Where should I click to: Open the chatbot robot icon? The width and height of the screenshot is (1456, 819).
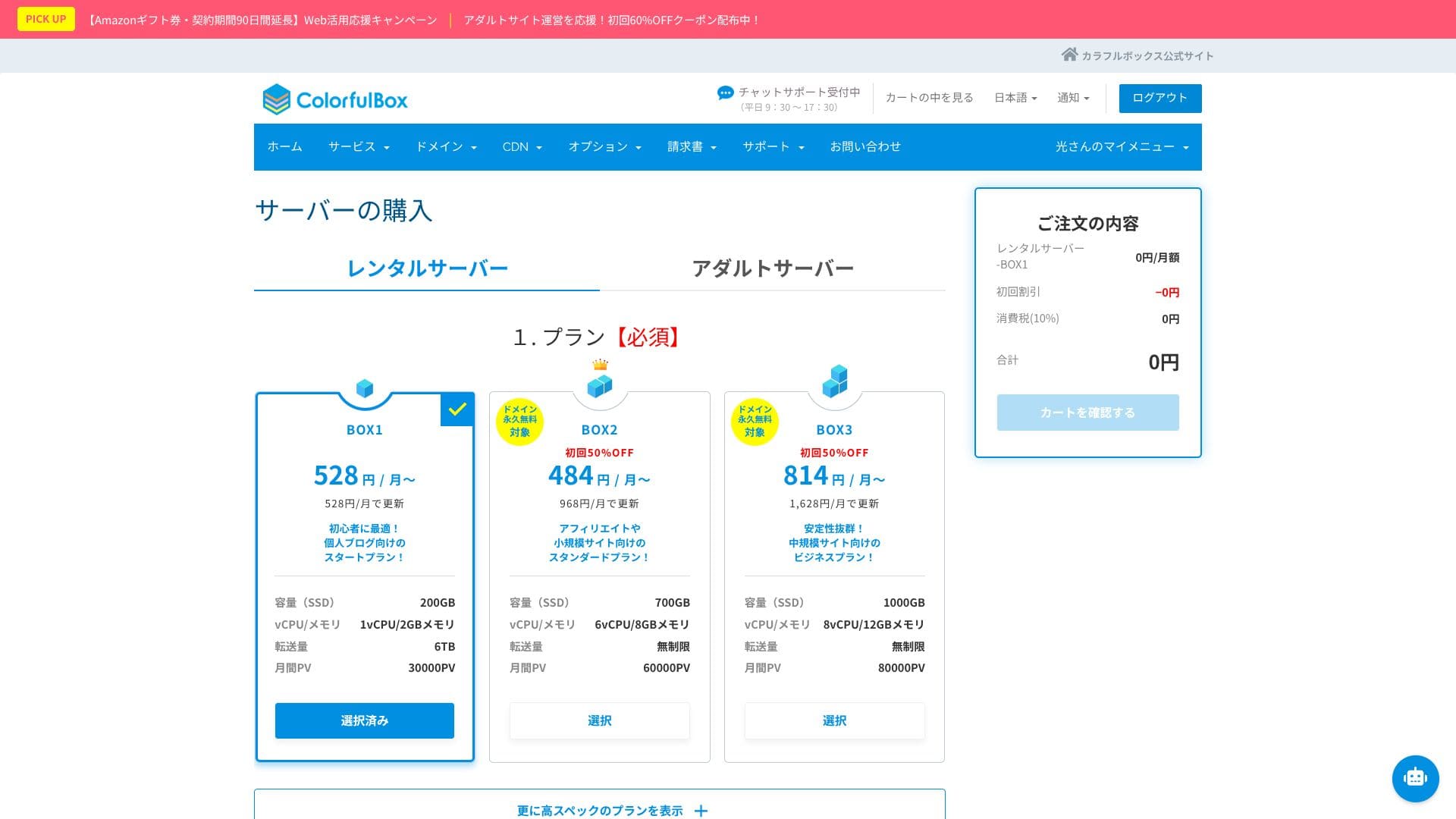[x=1415, y=778]
